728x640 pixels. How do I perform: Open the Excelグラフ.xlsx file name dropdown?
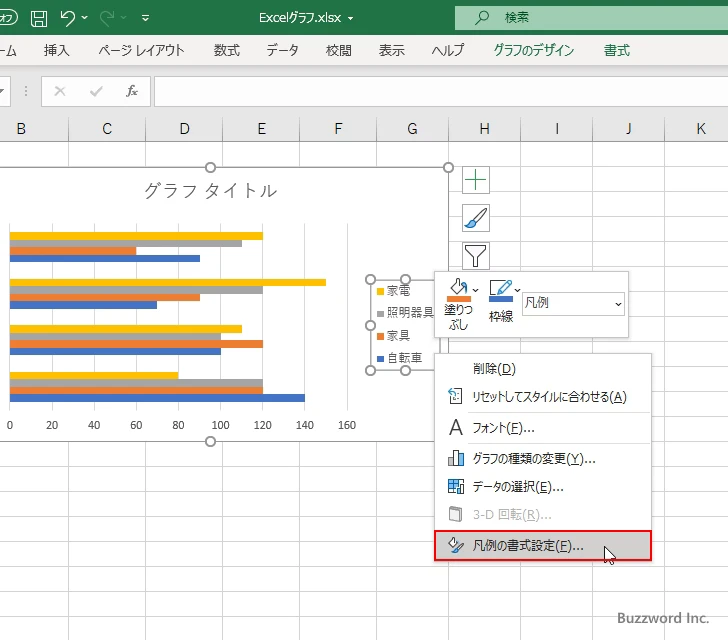351,18
